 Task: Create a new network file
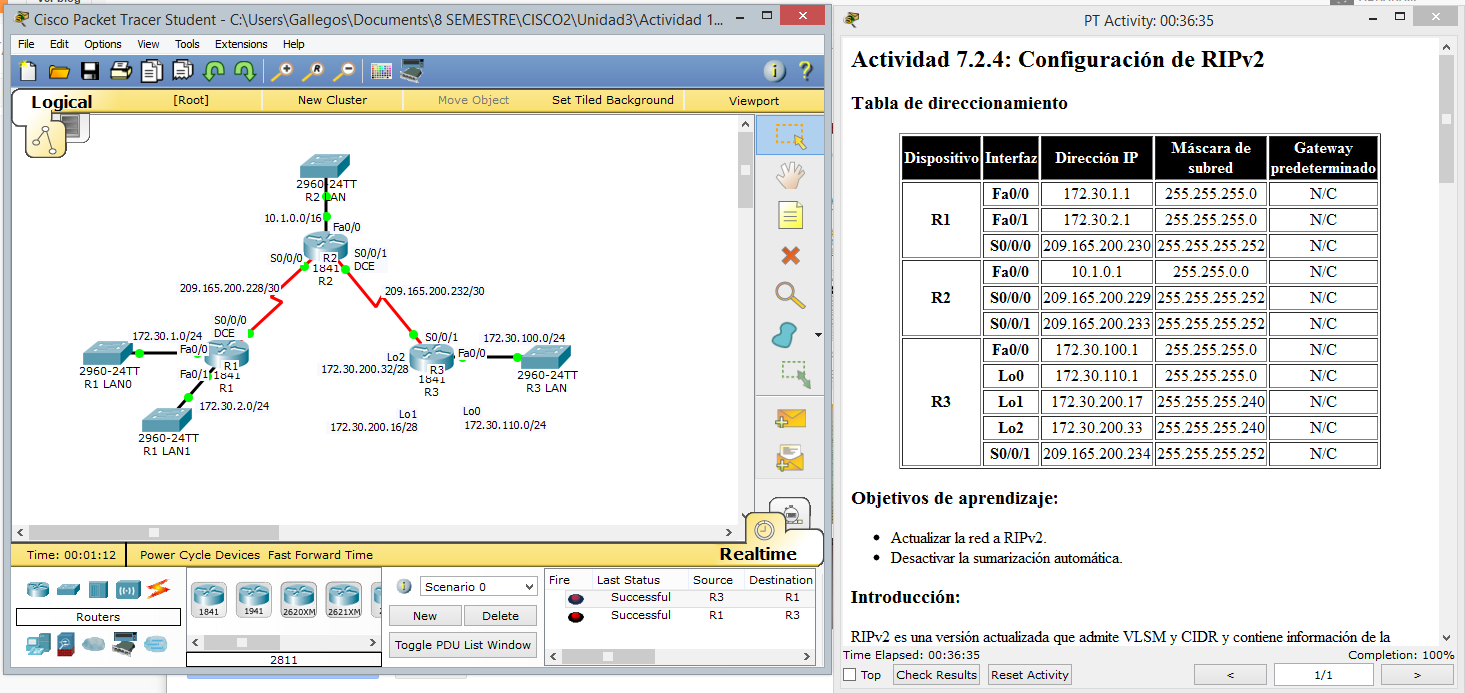tap(29, 71)
